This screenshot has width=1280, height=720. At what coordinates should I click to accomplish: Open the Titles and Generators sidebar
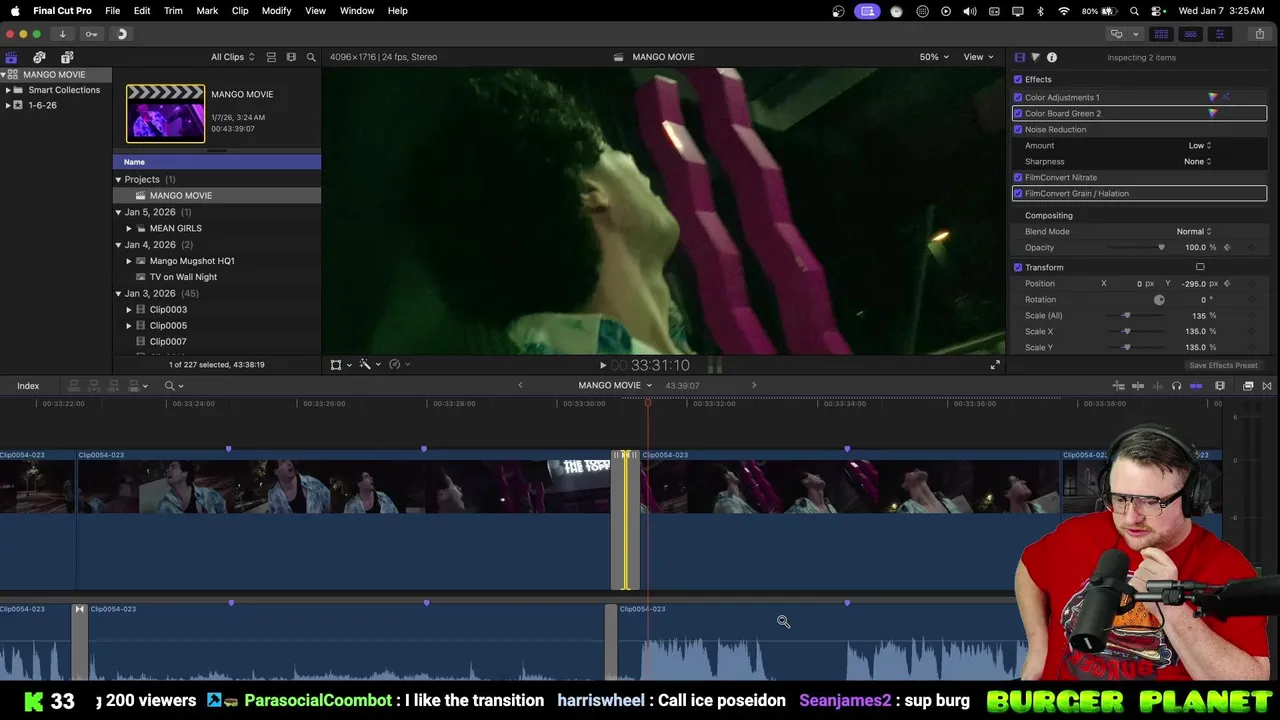click(67, 57)
